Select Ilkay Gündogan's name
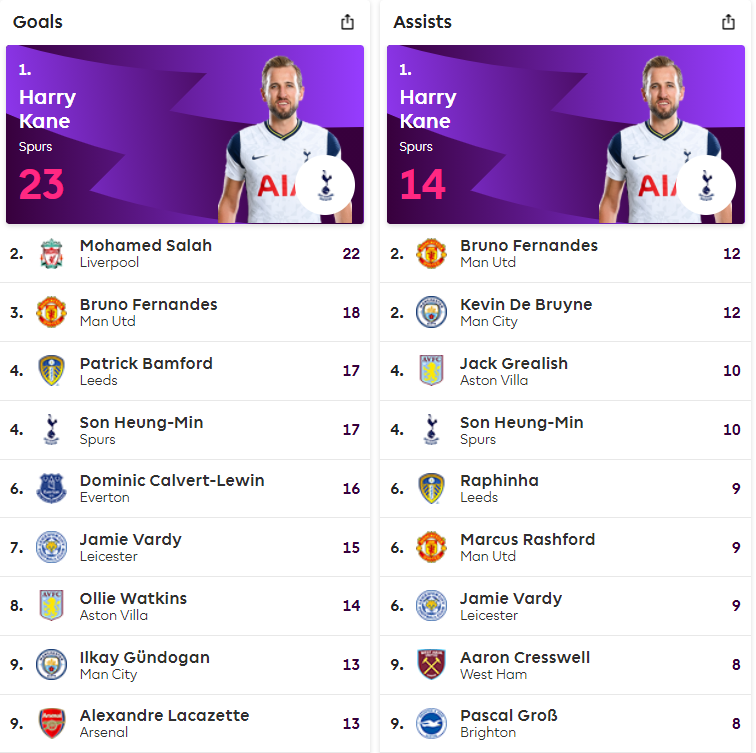 tap(145, 658)
